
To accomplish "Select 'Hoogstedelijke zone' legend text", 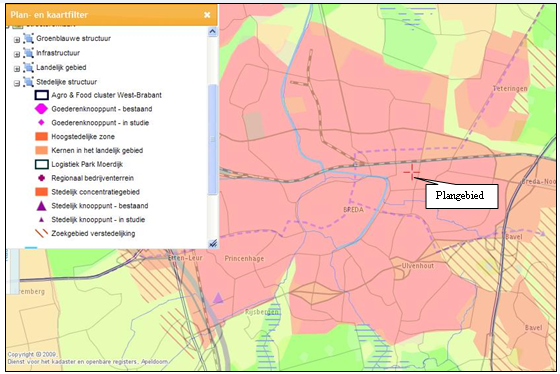I will tap(83, 136).
